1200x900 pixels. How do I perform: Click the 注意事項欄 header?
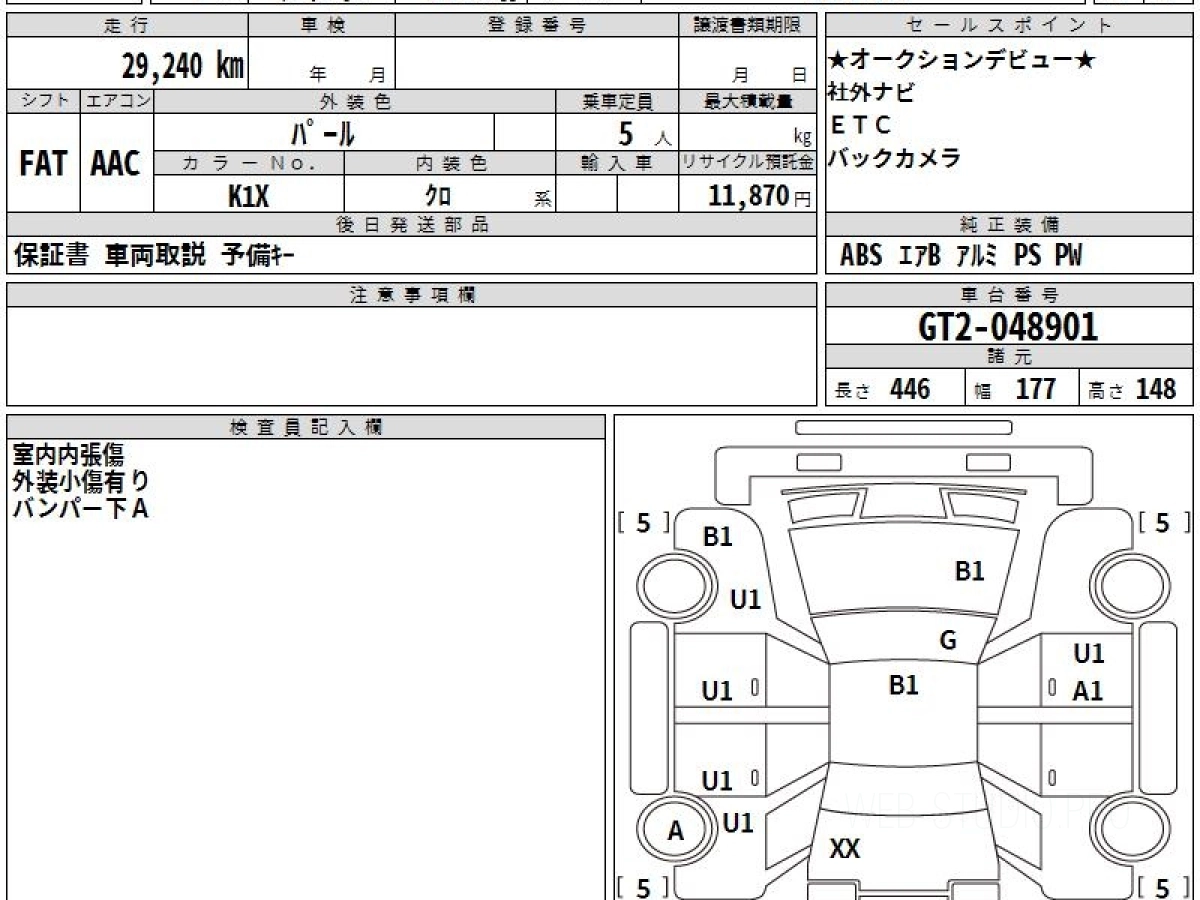coord(412,295)
